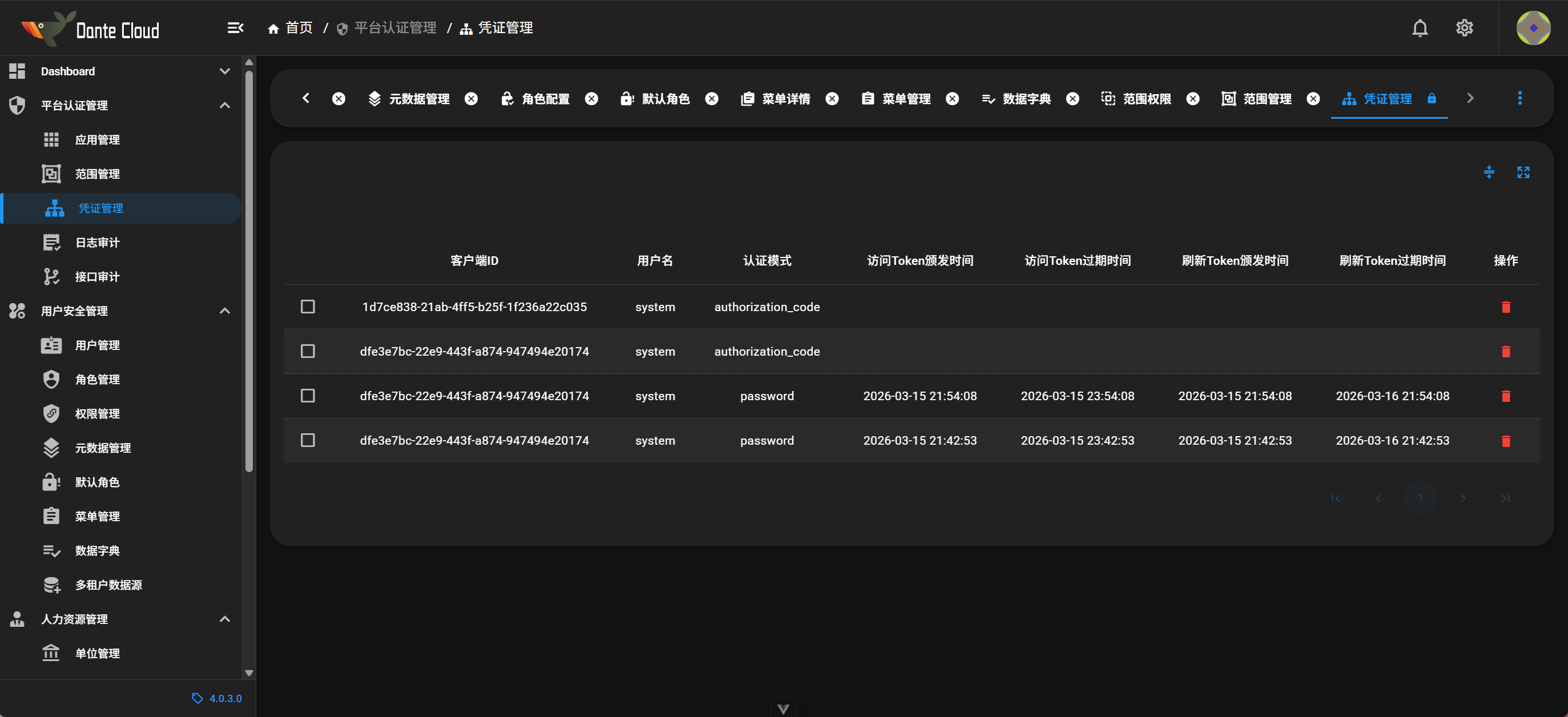Viewport: 1568px width, 717px height.
Task: Toggle fullscreen table icon
Action: point(1523,172)
